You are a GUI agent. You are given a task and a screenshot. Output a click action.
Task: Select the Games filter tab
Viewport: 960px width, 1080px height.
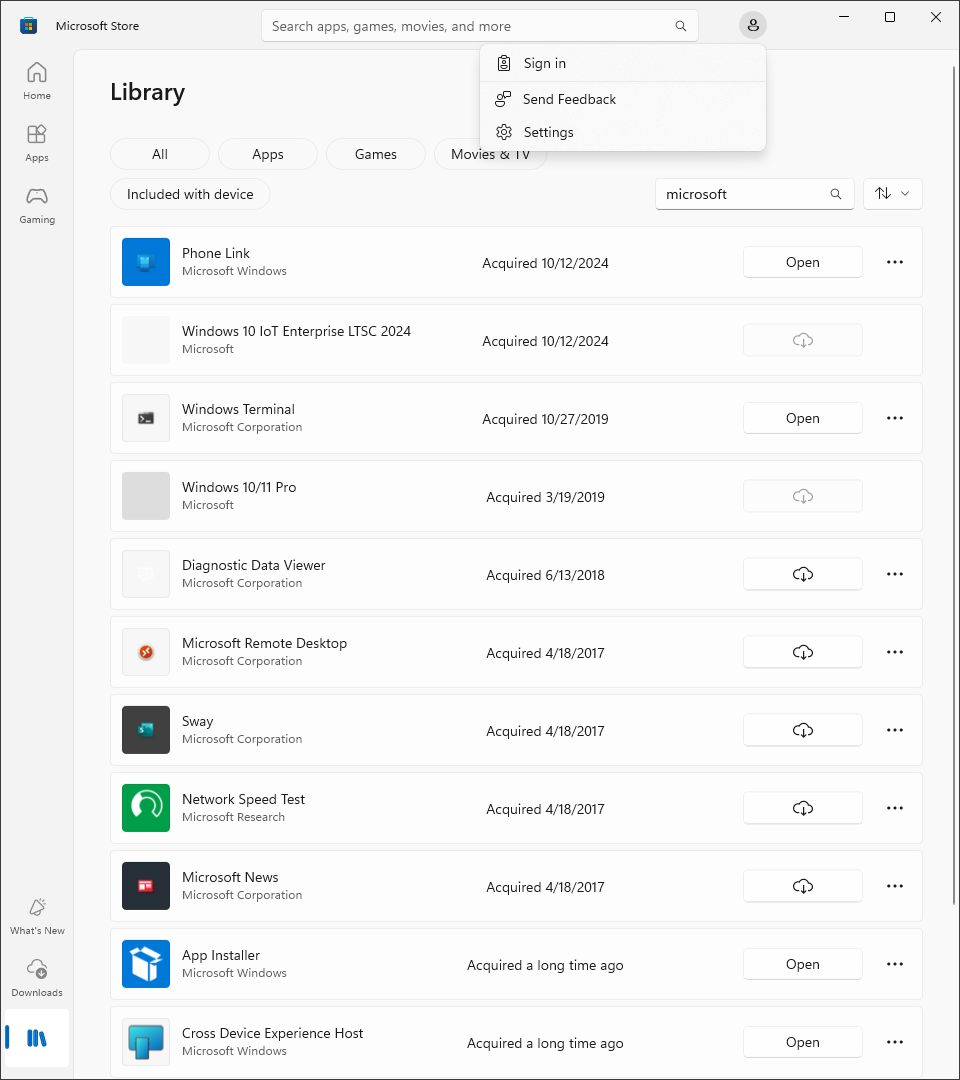375,154
